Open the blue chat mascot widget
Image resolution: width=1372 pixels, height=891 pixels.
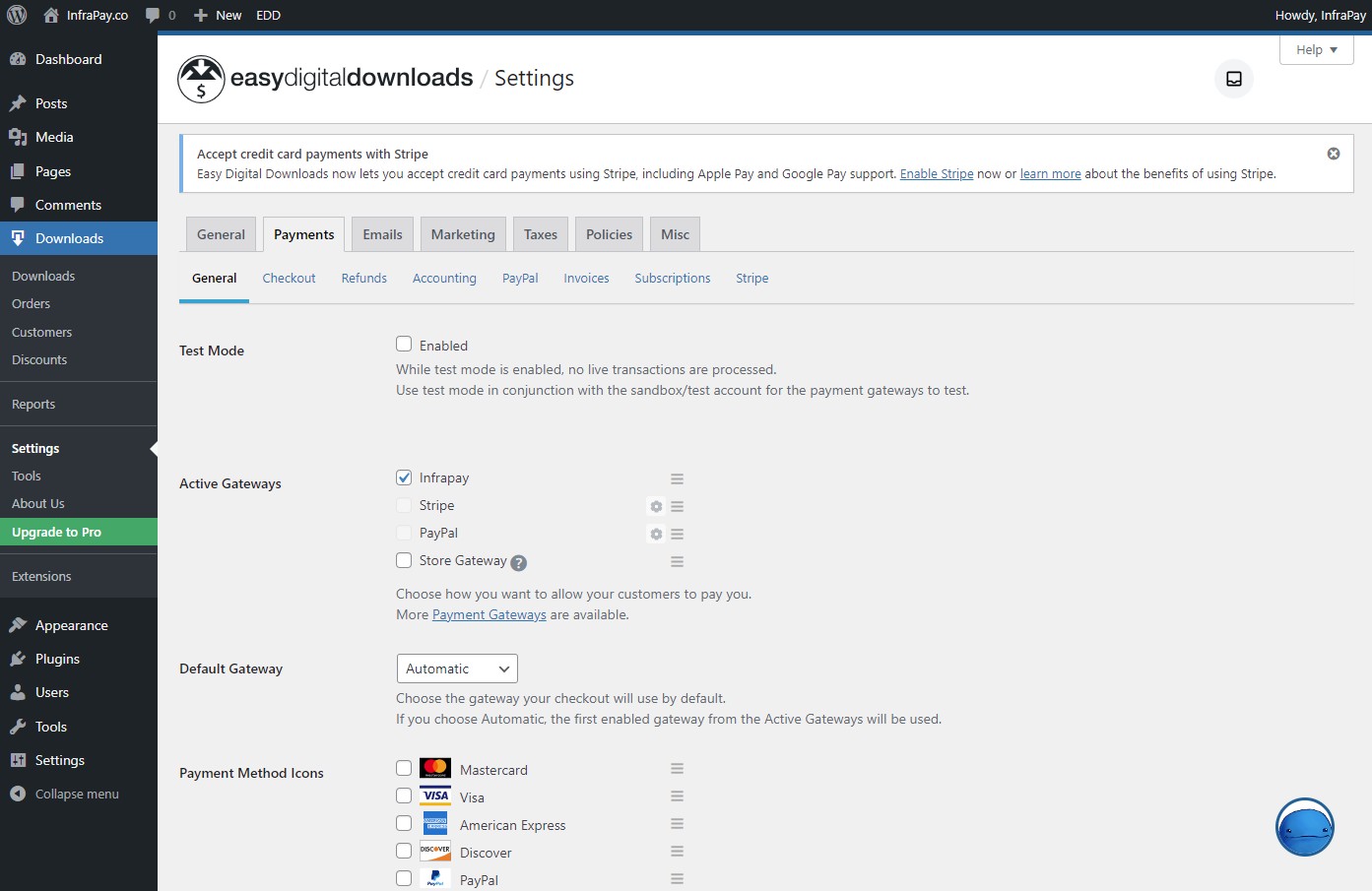click(x=1305, y=827)
